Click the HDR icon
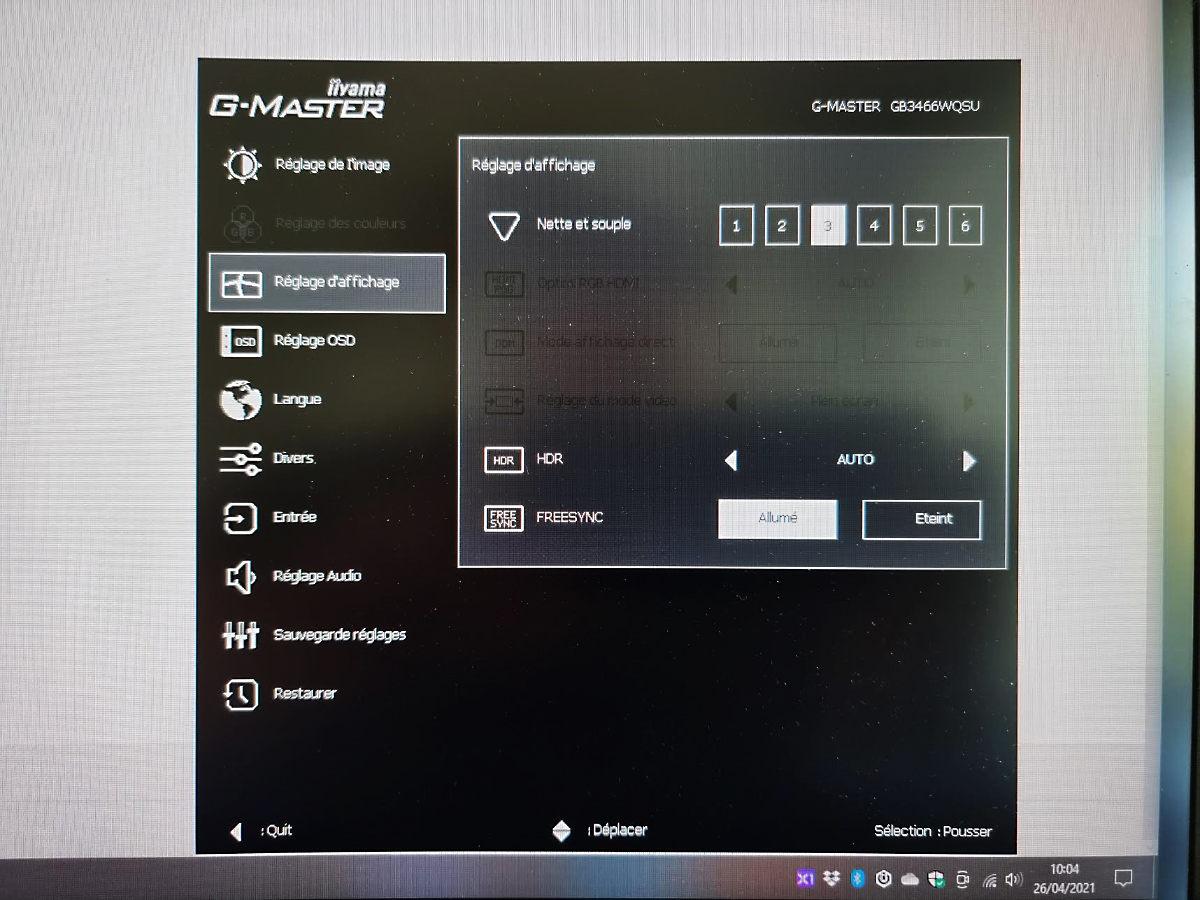The height and width of the screenshot is (900, 1200). [503, 460]
